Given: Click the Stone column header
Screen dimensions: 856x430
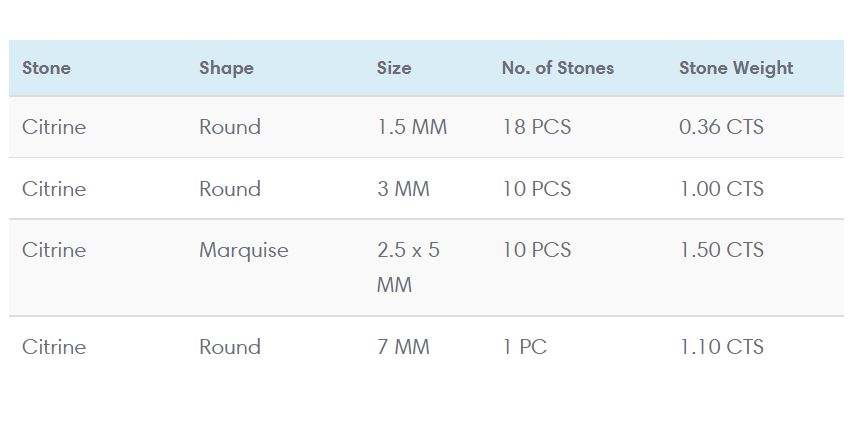Looking at the screenshot, I should point(46,68).
